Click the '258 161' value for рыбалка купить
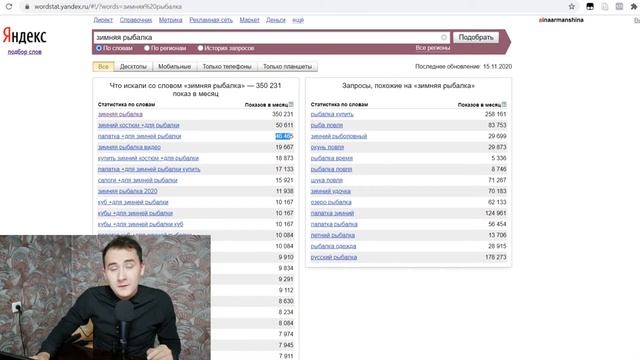Viewport: 640px width, 360px height. click(x=496, y=114)
